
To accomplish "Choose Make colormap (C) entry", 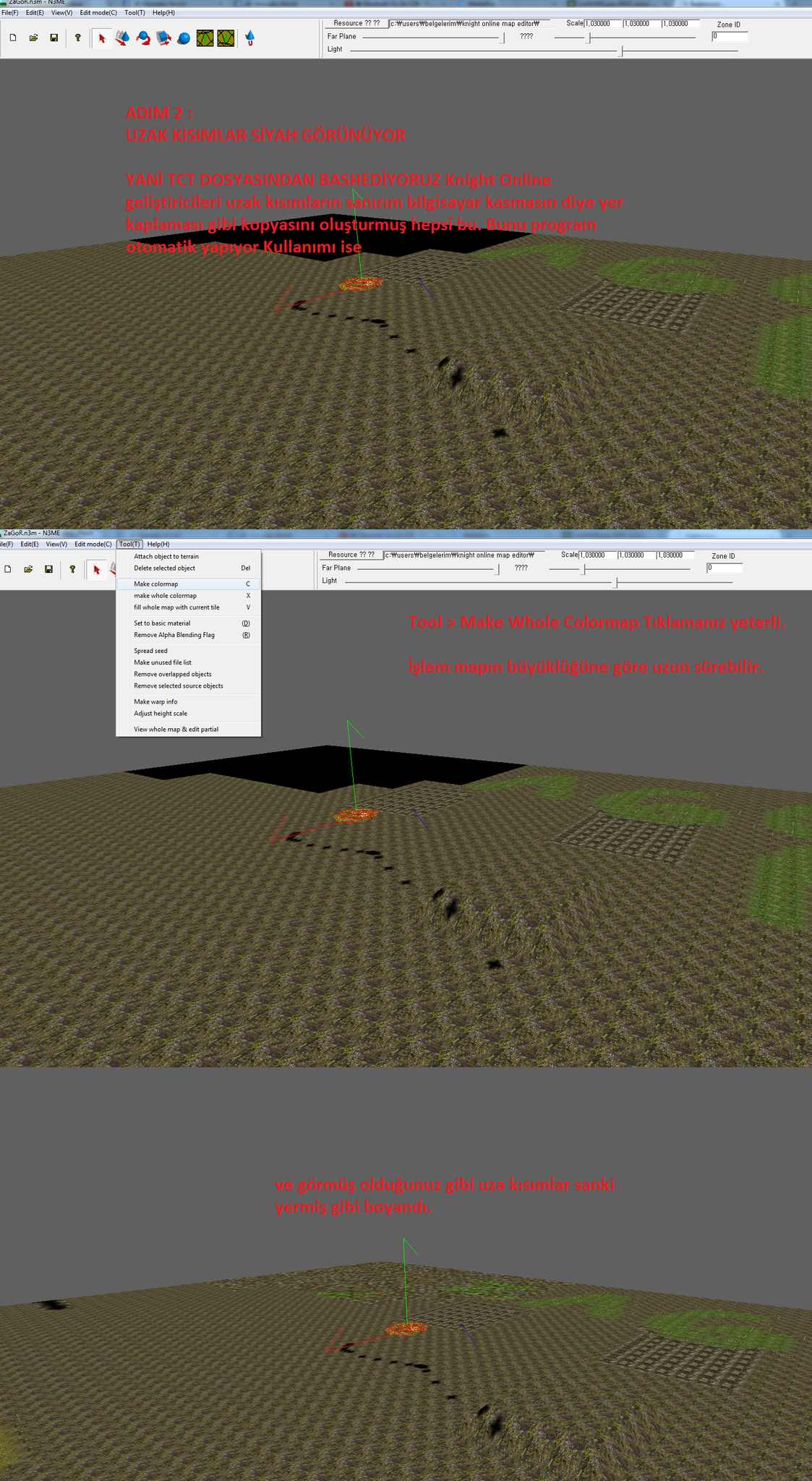I will (188, 584).
